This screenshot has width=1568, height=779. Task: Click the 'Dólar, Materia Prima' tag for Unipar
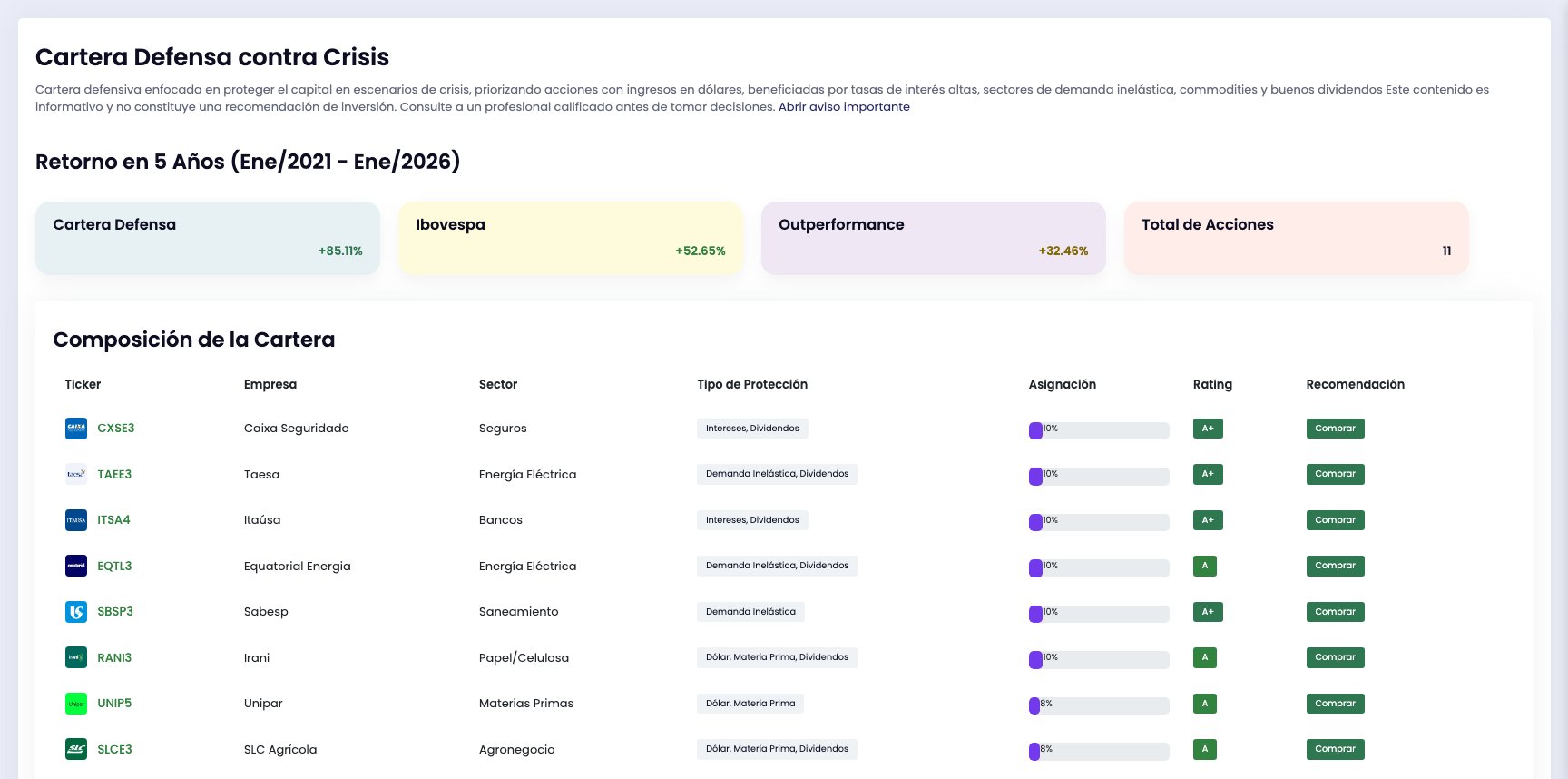(x=750, y=704)
